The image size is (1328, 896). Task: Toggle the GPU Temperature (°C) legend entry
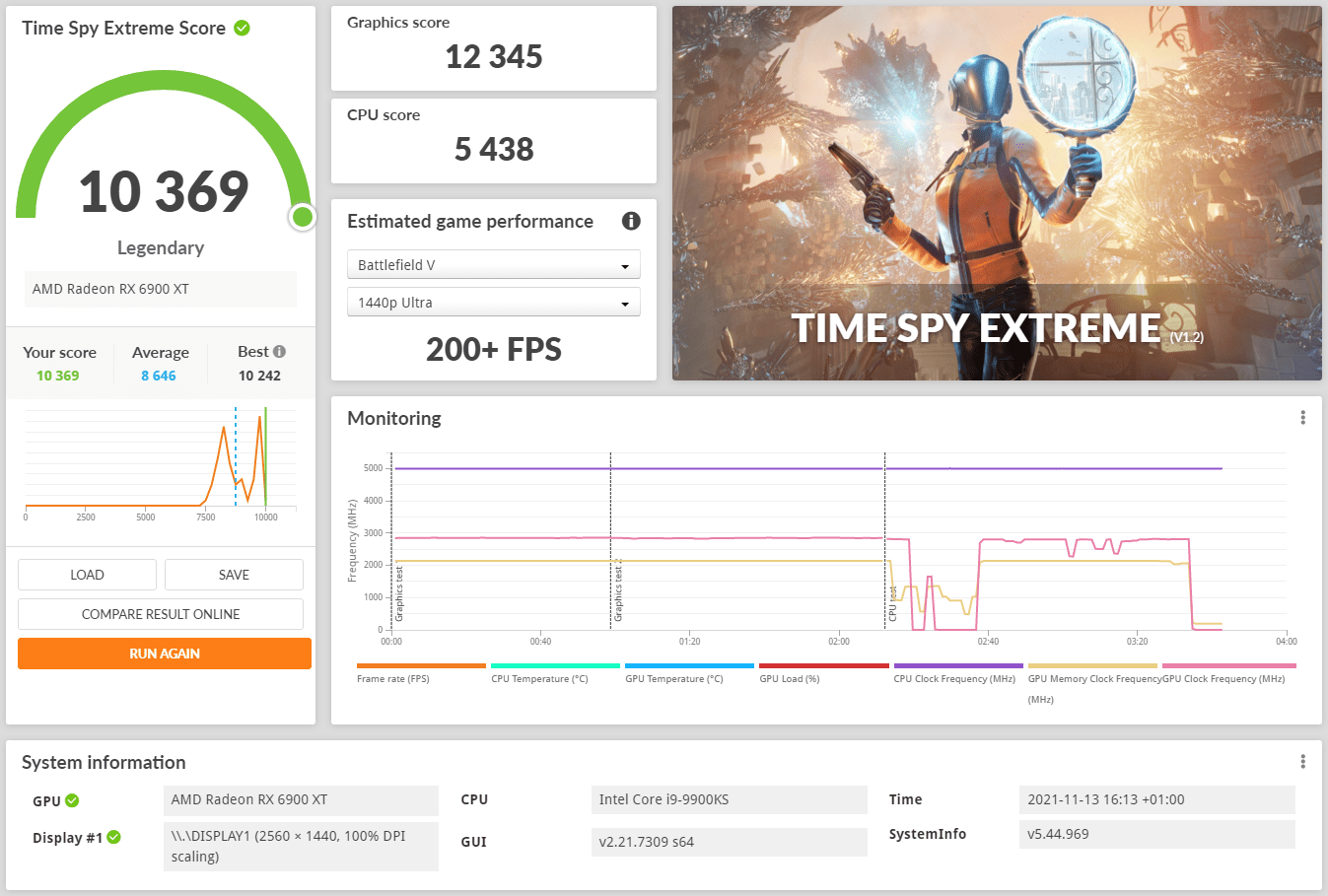tap(689, 674)
